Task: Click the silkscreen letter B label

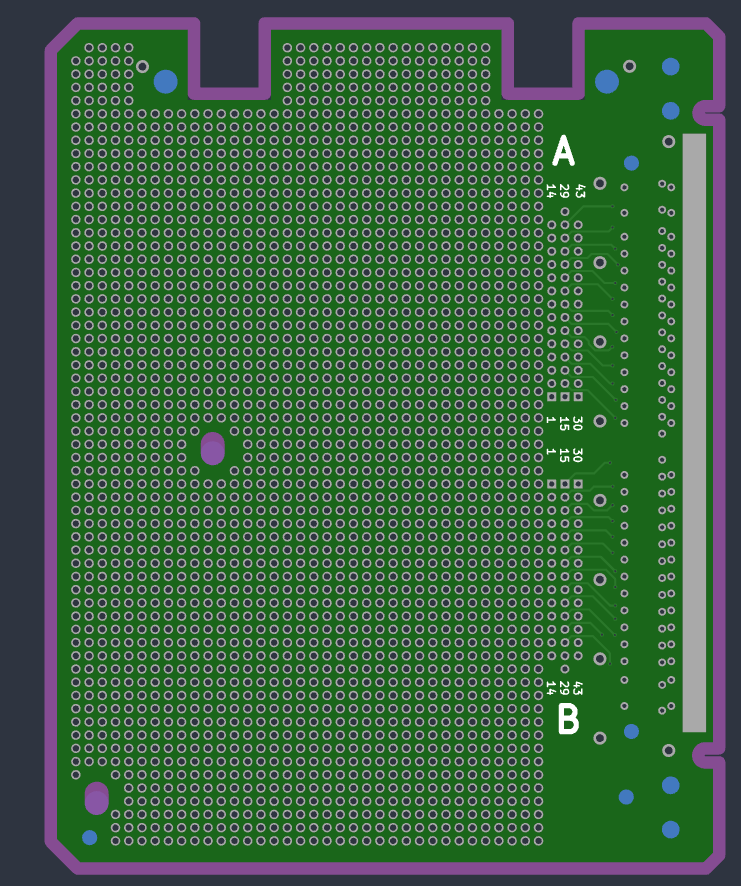Action: [x=568, y=719]
